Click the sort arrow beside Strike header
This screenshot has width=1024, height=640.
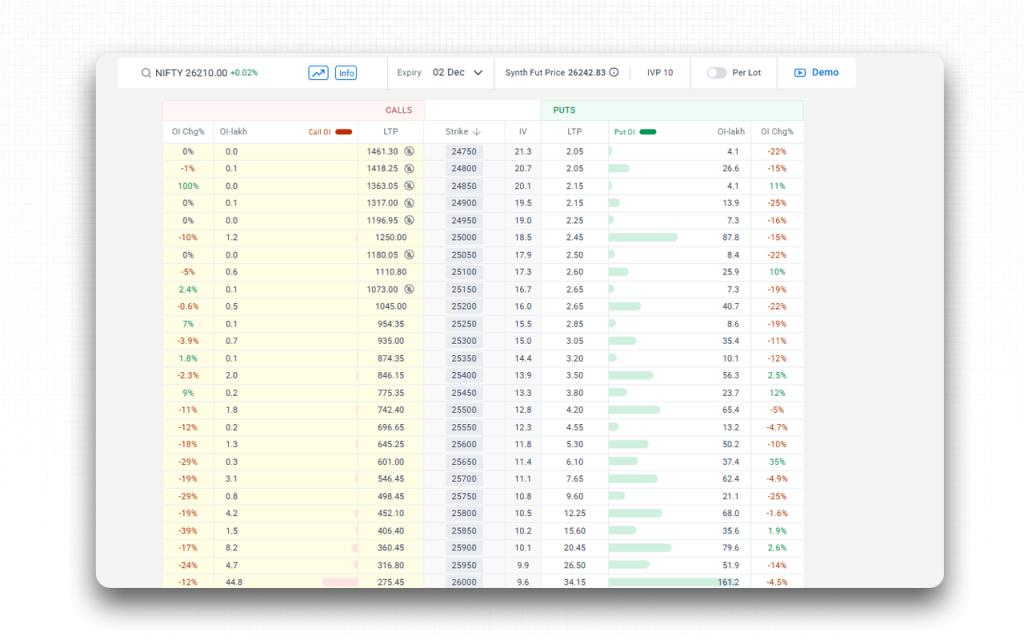(477, 132)
